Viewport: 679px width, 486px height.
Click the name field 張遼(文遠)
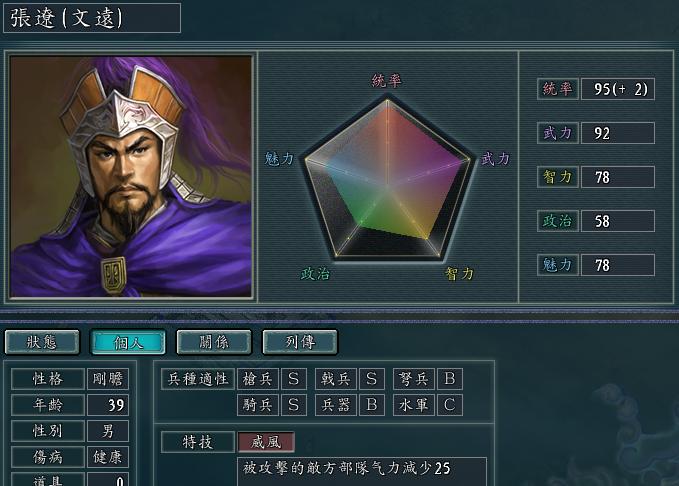(x=92, y=18)
